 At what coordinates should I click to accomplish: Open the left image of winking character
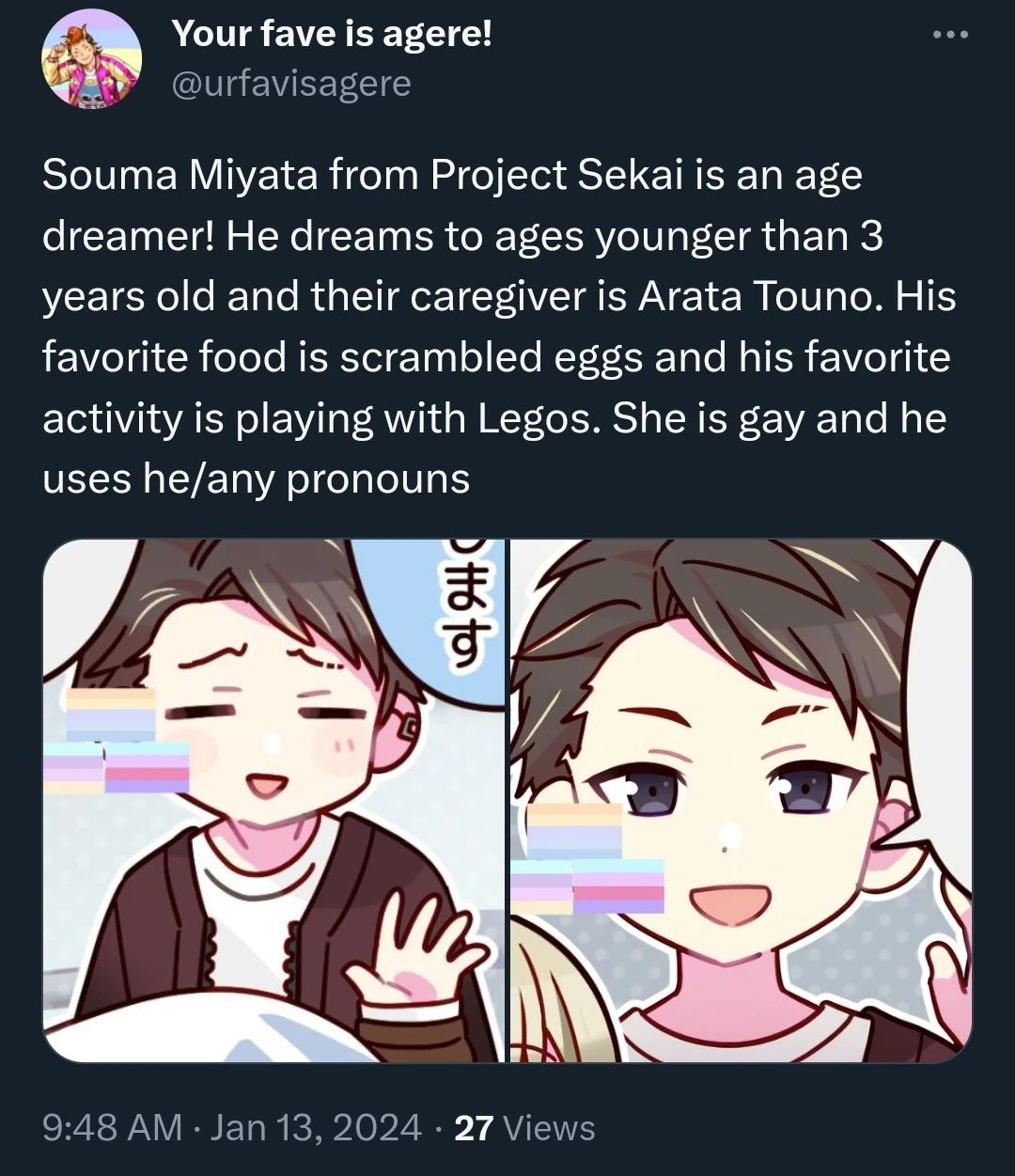tap(273, 800)
